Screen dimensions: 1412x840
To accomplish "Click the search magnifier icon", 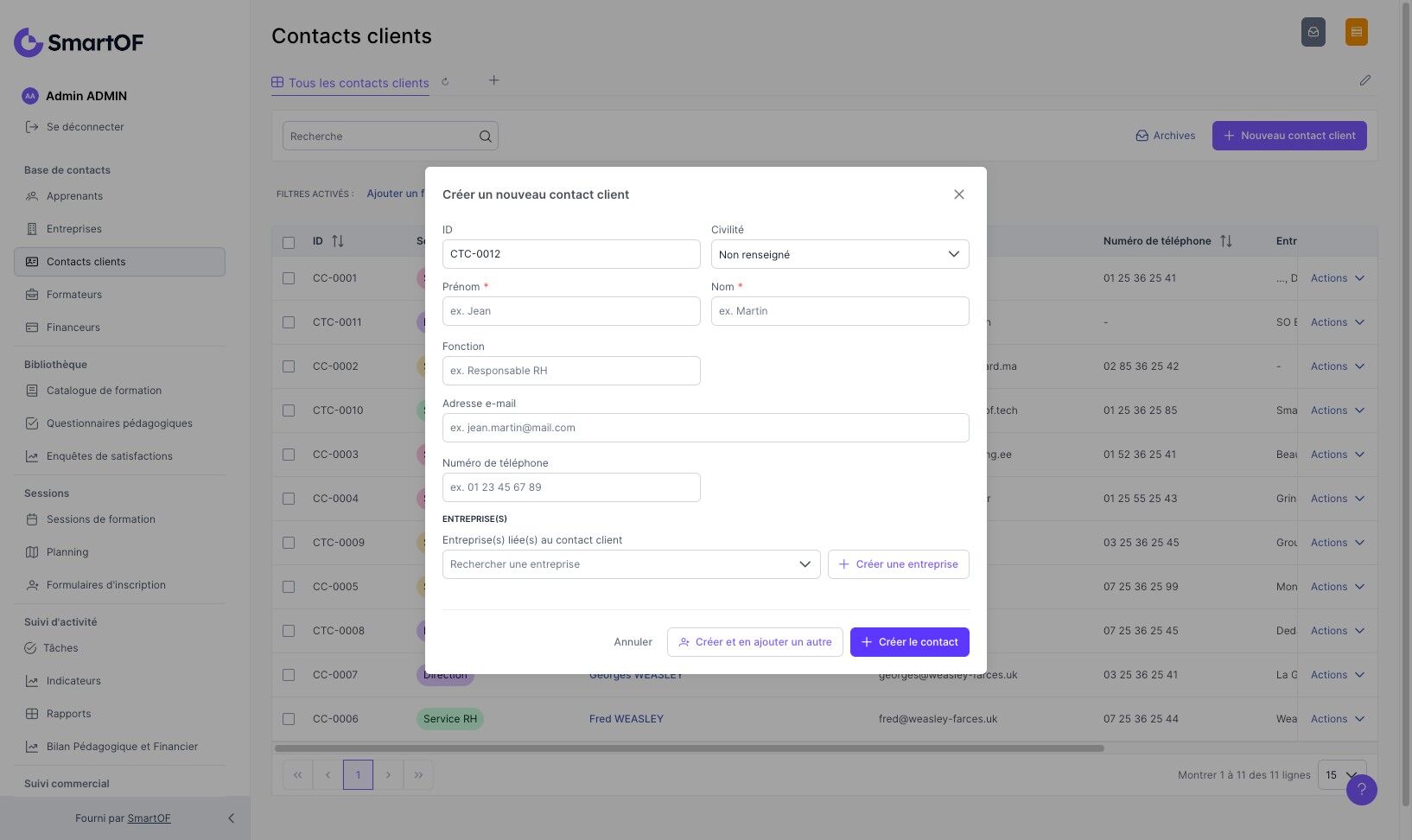I will (x=485, y=136).
